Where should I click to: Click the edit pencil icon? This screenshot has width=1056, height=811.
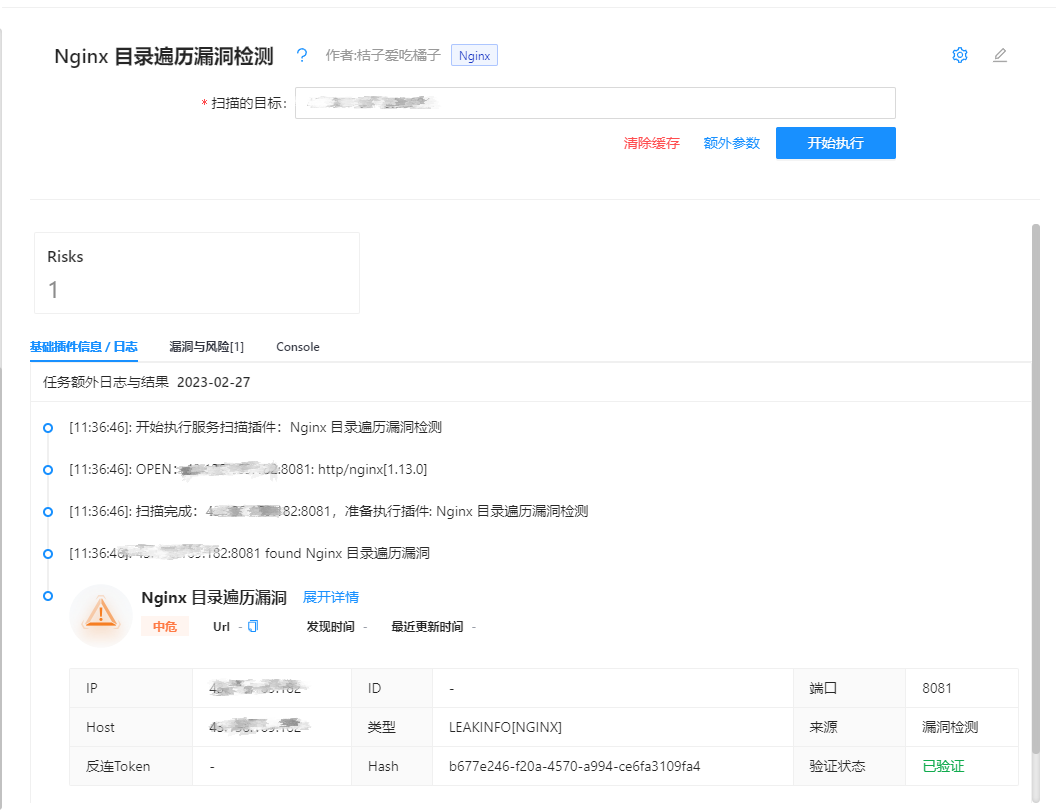(1000, 55)
